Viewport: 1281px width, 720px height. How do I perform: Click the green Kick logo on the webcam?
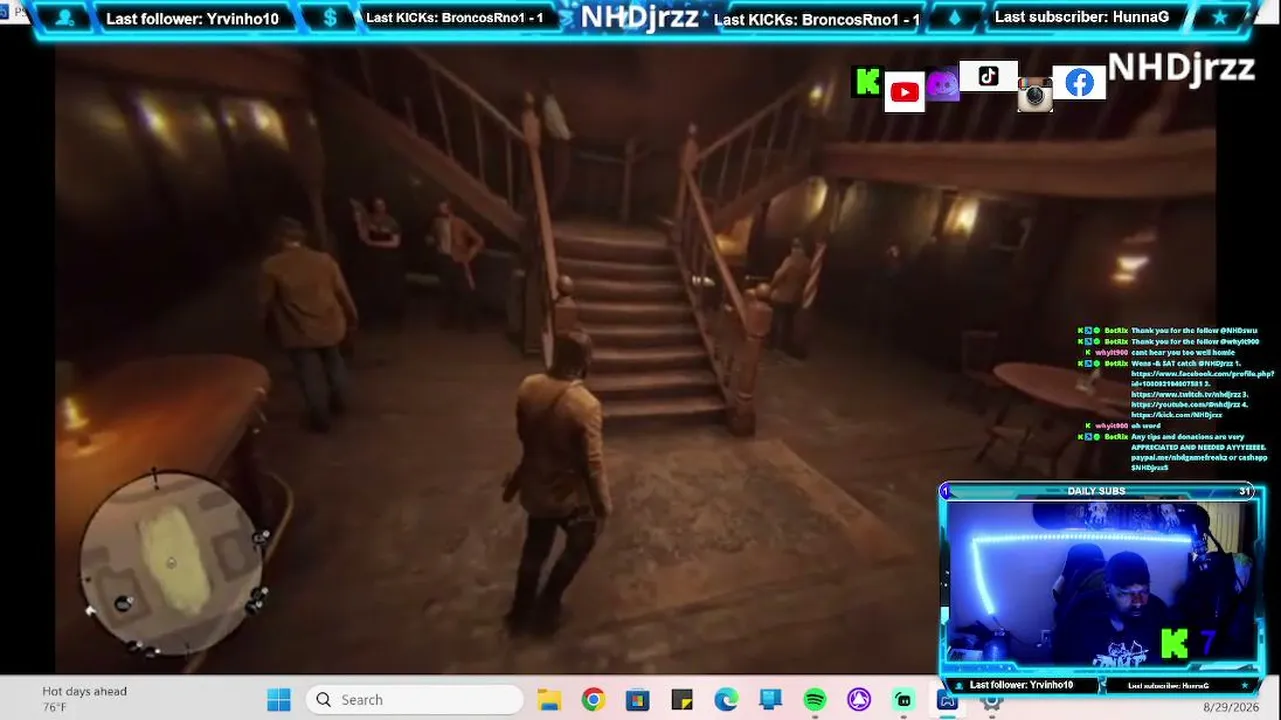[x=1174, y=644]
